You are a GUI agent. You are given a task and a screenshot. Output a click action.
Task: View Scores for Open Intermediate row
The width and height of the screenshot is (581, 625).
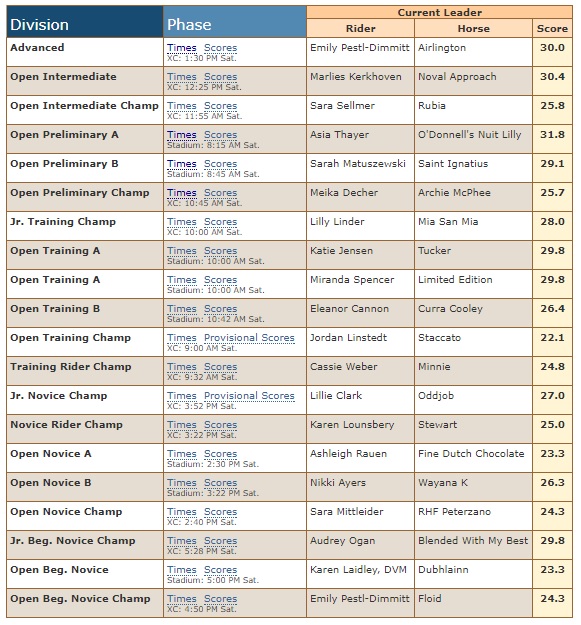coord(220,77)
